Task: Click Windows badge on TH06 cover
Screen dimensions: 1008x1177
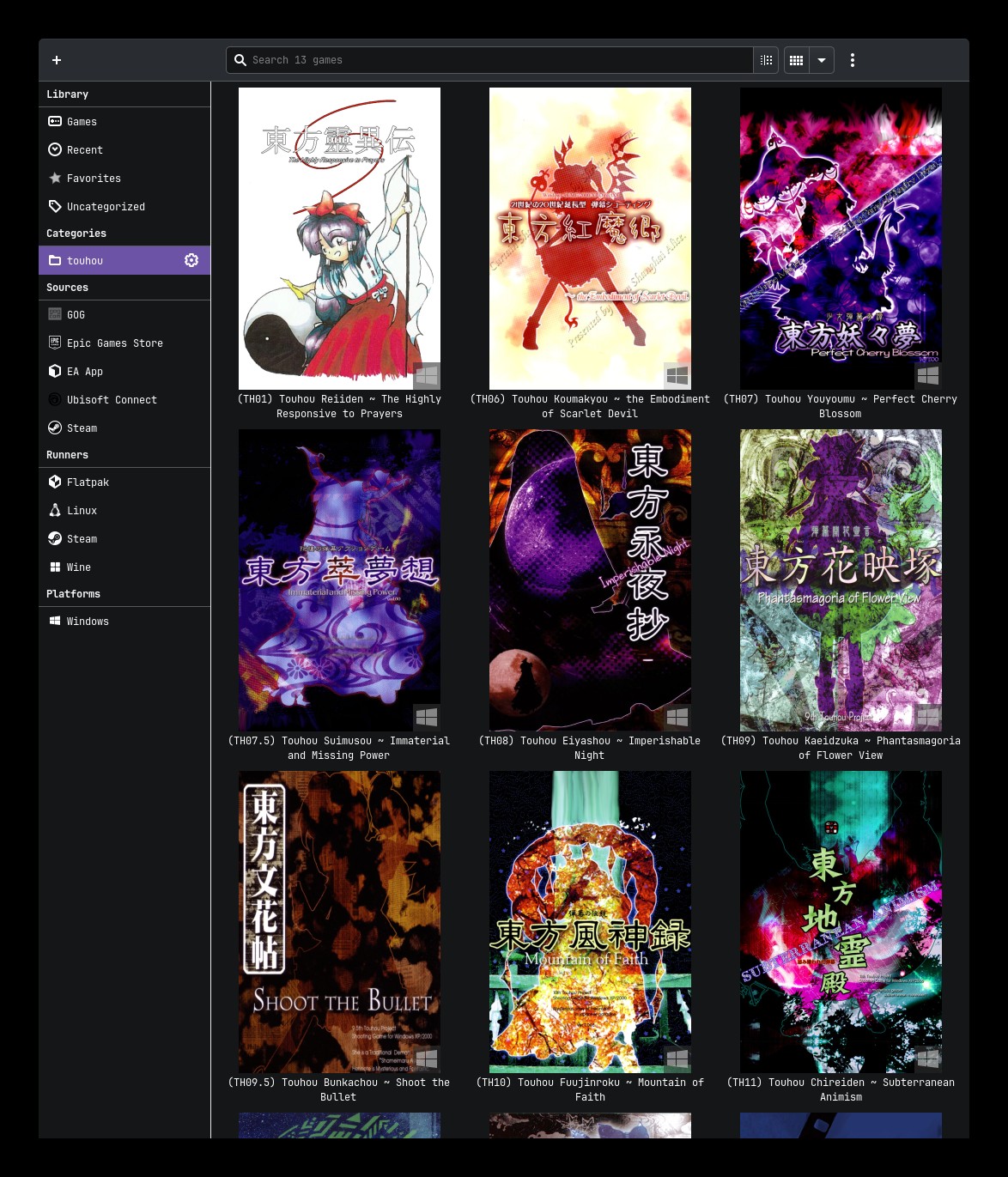Action: (x=677, y=375)
